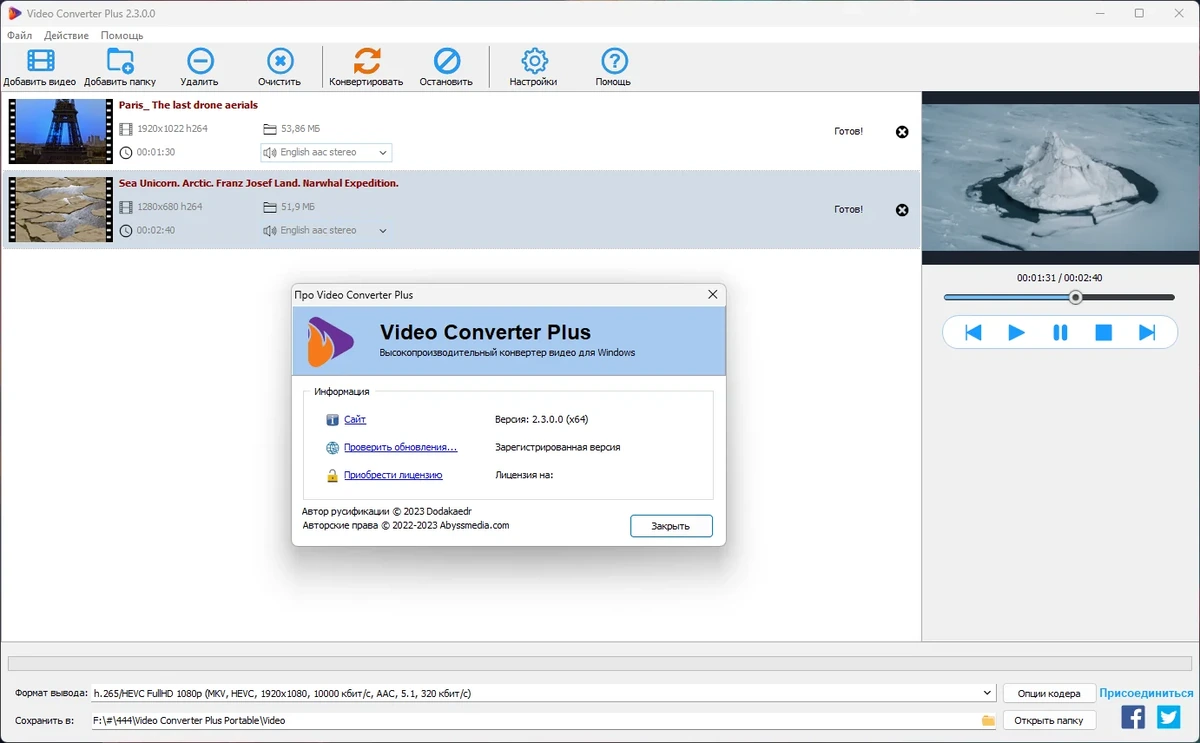Click the Помощь question mark toolbar icon

click(613, 61)
